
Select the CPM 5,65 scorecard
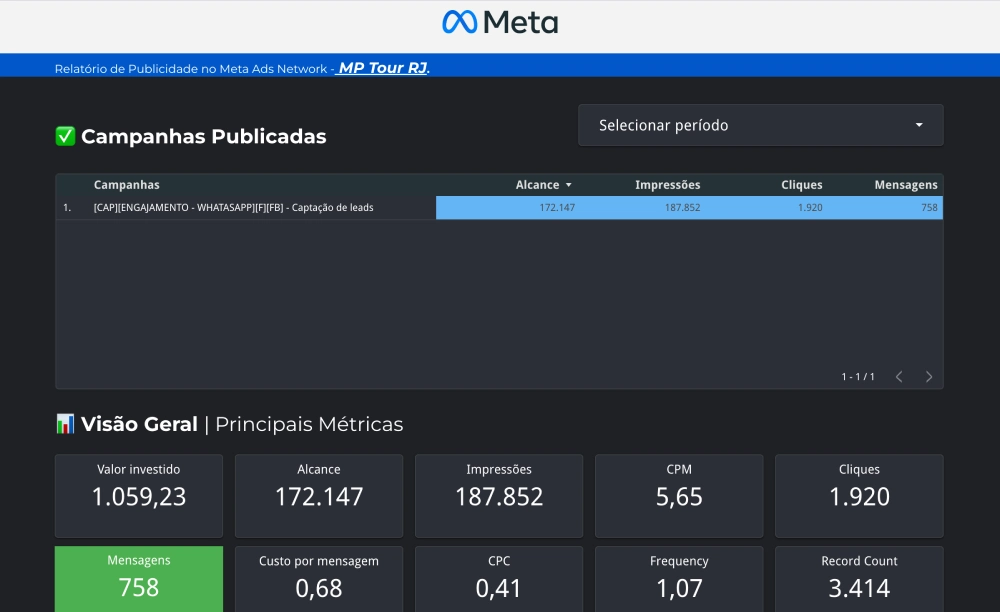pos(679,496)
